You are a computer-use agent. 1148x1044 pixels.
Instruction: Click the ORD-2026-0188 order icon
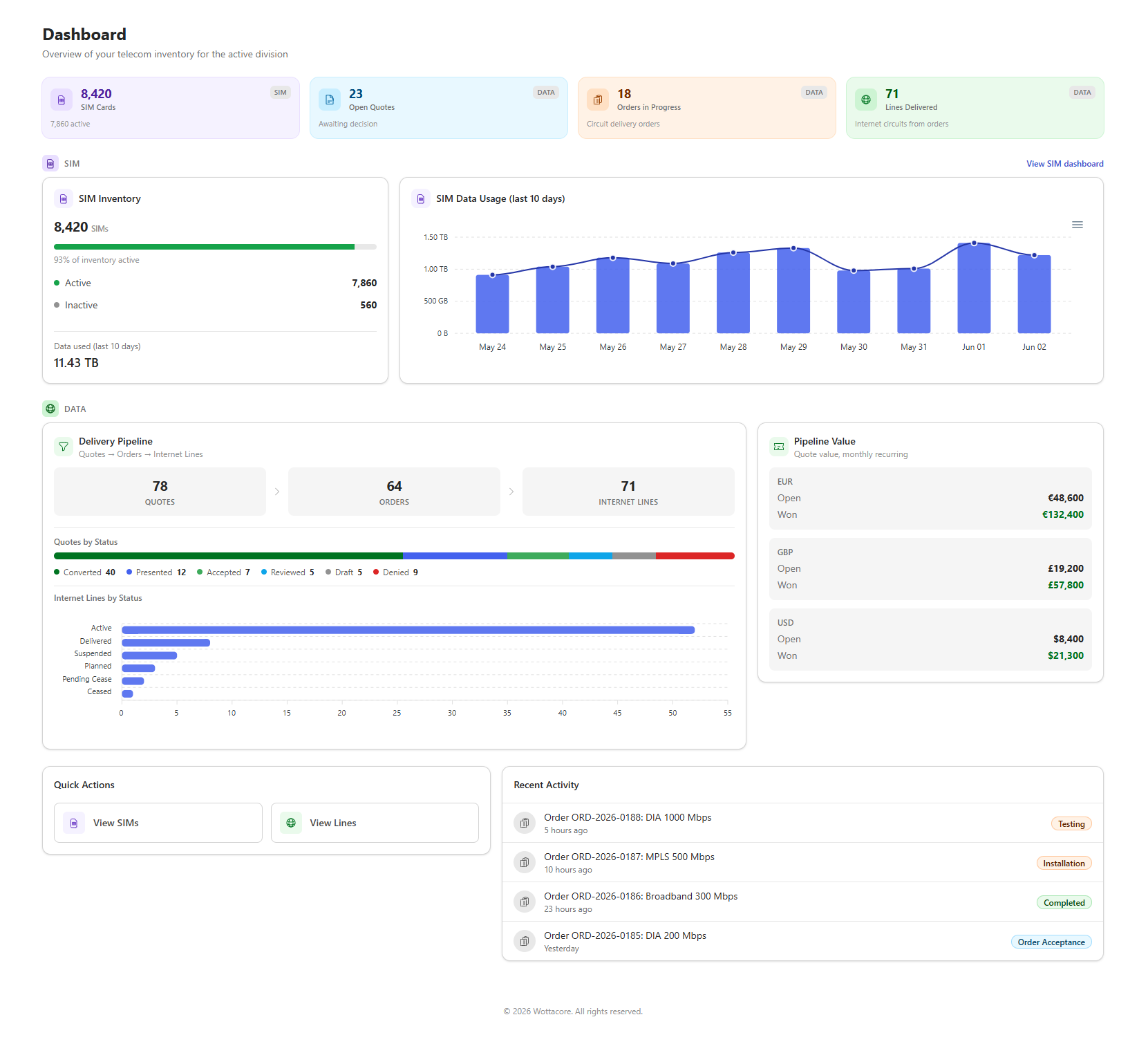click(x=525, y=823)
